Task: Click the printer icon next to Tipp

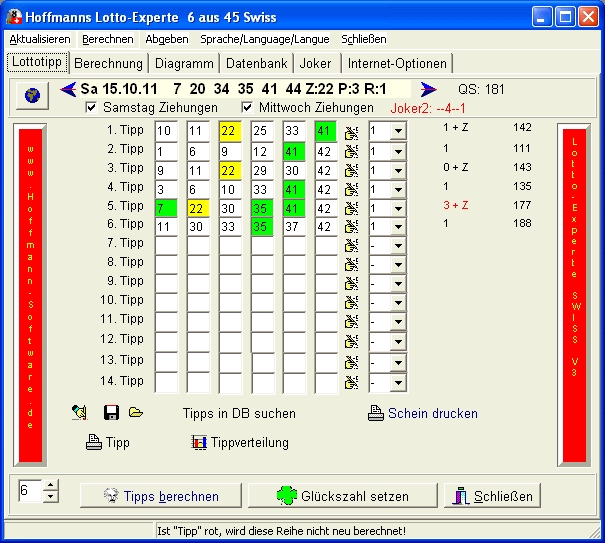Action: pos(93,442)
